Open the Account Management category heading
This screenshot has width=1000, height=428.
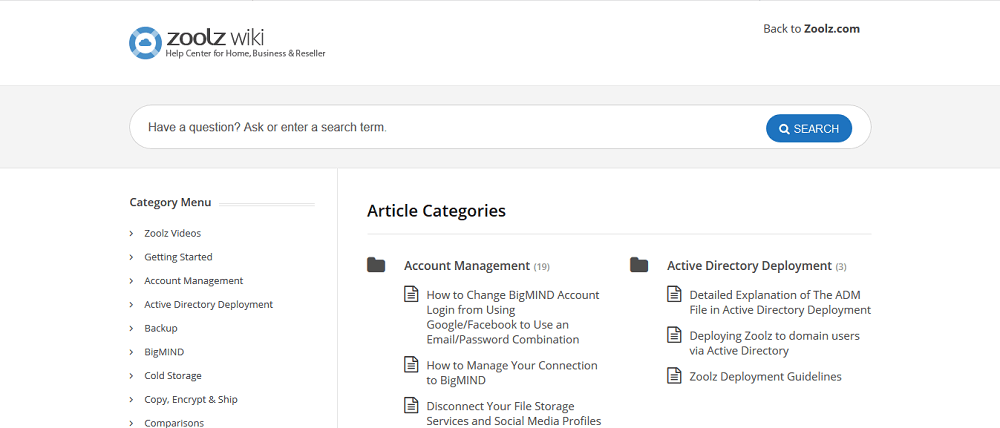[467, 265]
